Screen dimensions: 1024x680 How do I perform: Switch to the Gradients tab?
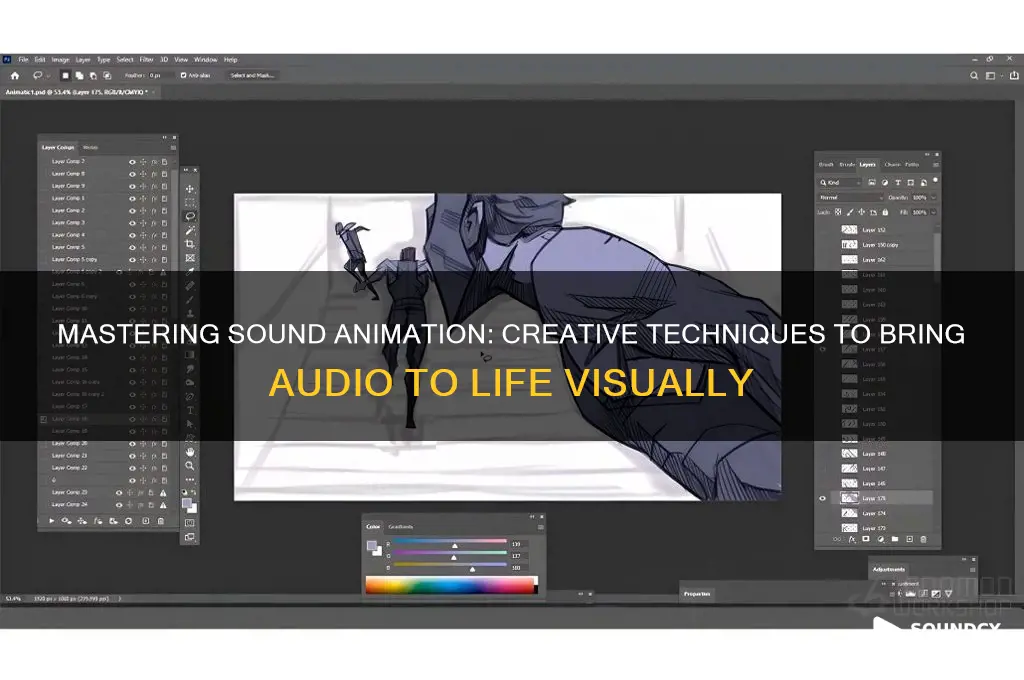(x=401, y=526)
